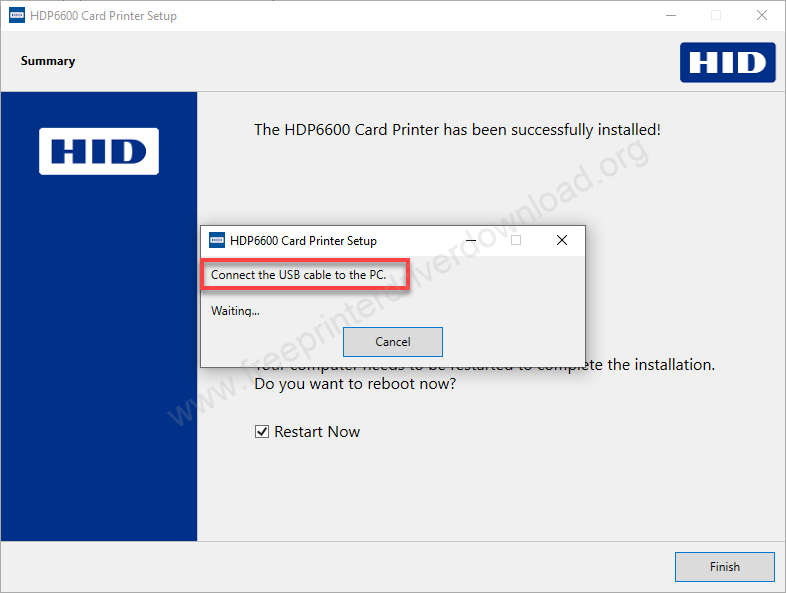Close the main Setup window
The width and height of the screenshot is (786, 593).
click(762, 16)
